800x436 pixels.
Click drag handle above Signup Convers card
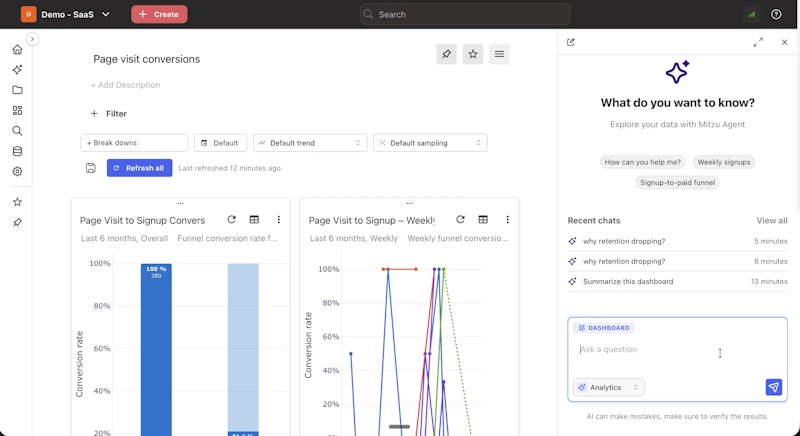click(x=180, y=203)
